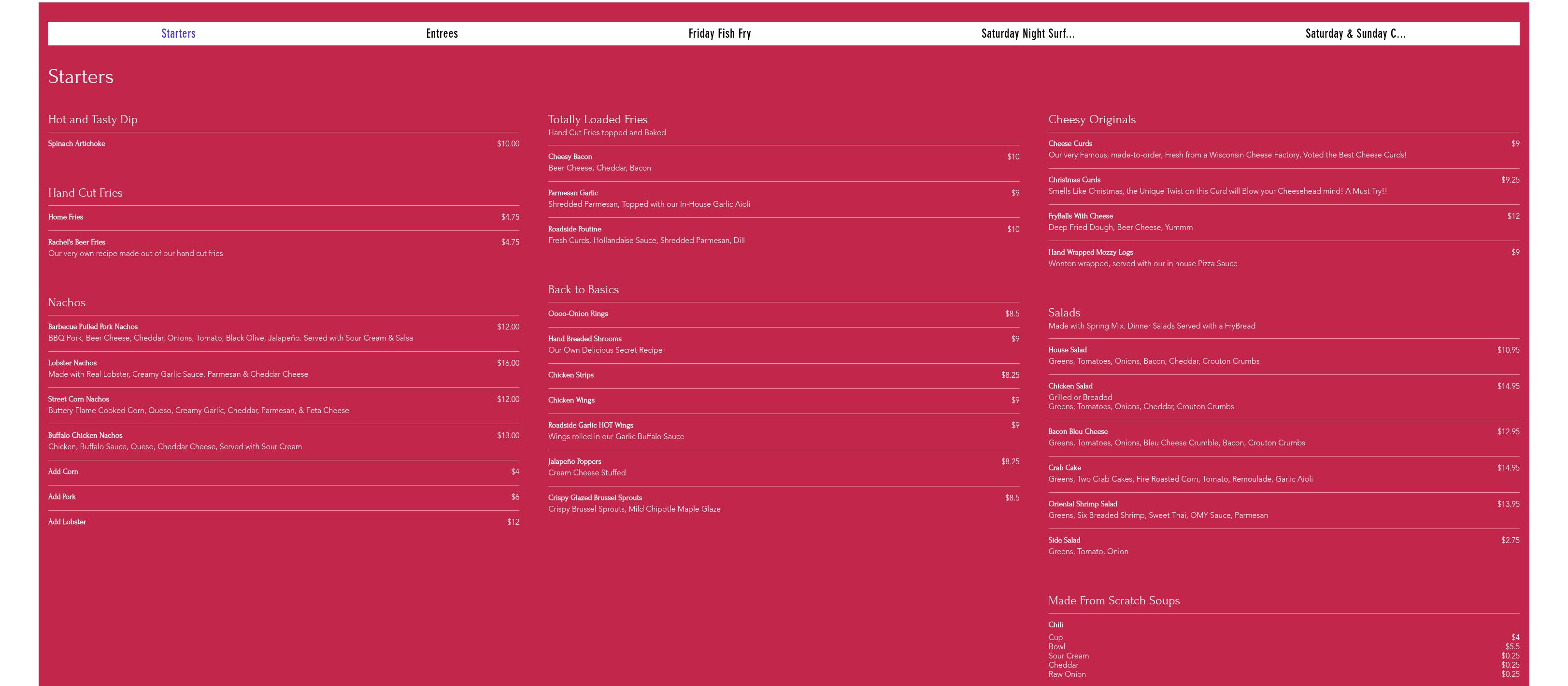The height and width of the screenshot is (686, 1568).
Task: Click the Cheese Curds item name
Action: click(1069, 143)
